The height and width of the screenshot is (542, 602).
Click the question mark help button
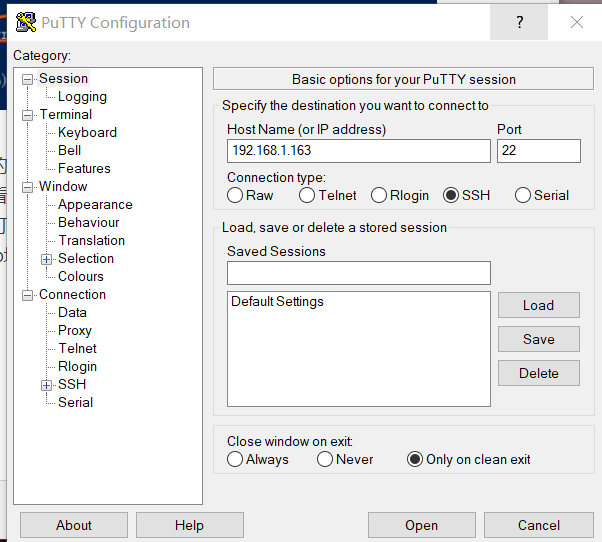(x=519, y=22)
